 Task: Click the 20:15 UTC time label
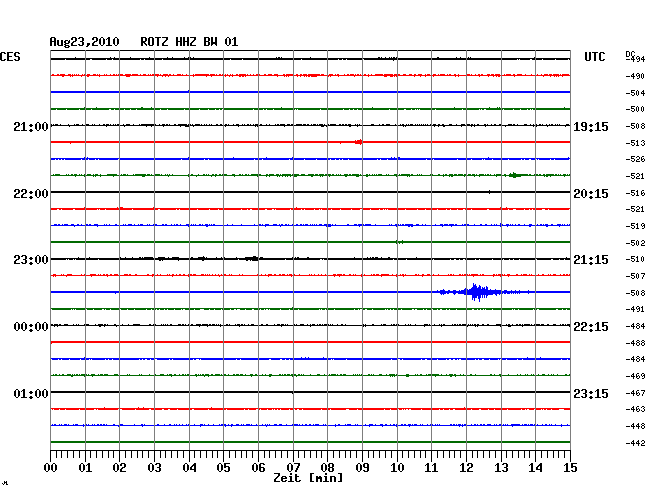[x=591, y=194]
